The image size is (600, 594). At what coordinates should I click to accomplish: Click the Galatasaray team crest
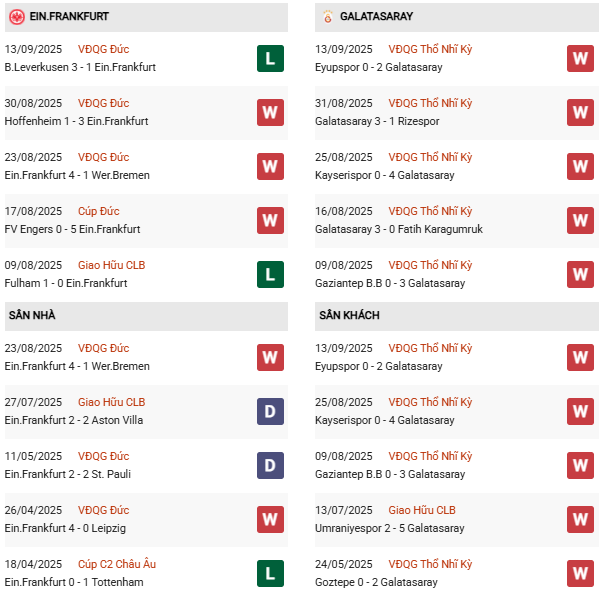(327, 16)
